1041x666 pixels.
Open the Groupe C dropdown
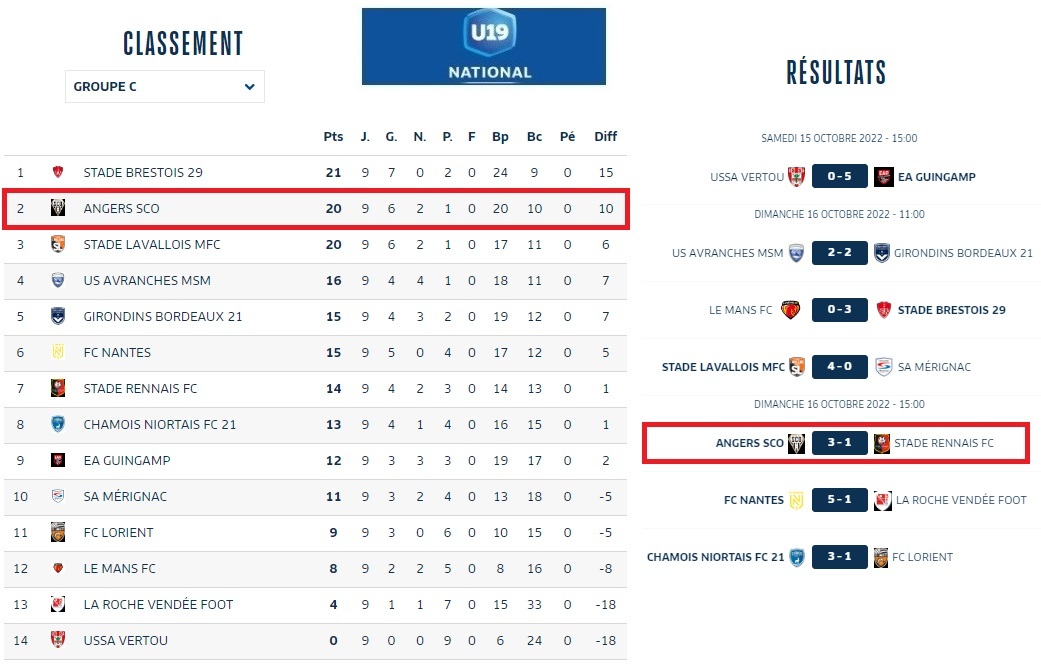(x=165, y=87)
